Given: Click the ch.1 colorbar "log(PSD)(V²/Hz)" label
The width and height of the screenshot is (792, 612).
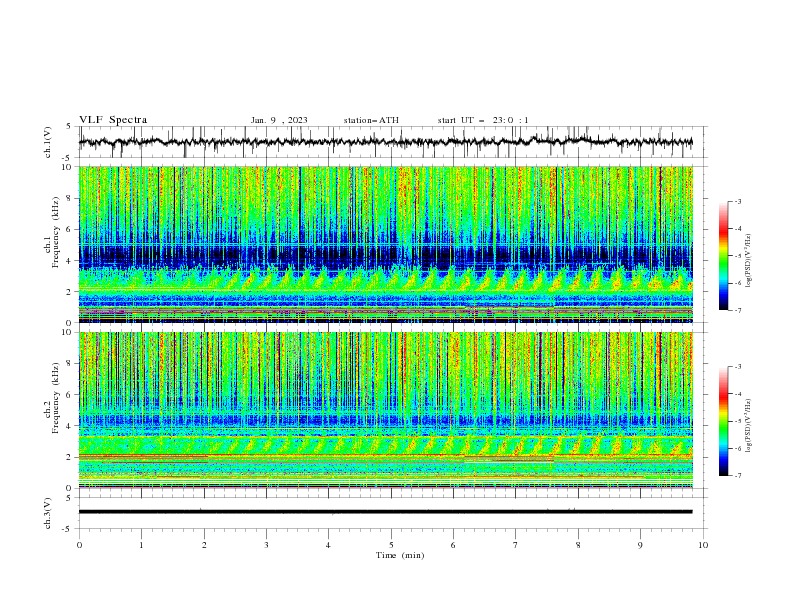Looking at the screenshot, I should click(x=749, y=261).
